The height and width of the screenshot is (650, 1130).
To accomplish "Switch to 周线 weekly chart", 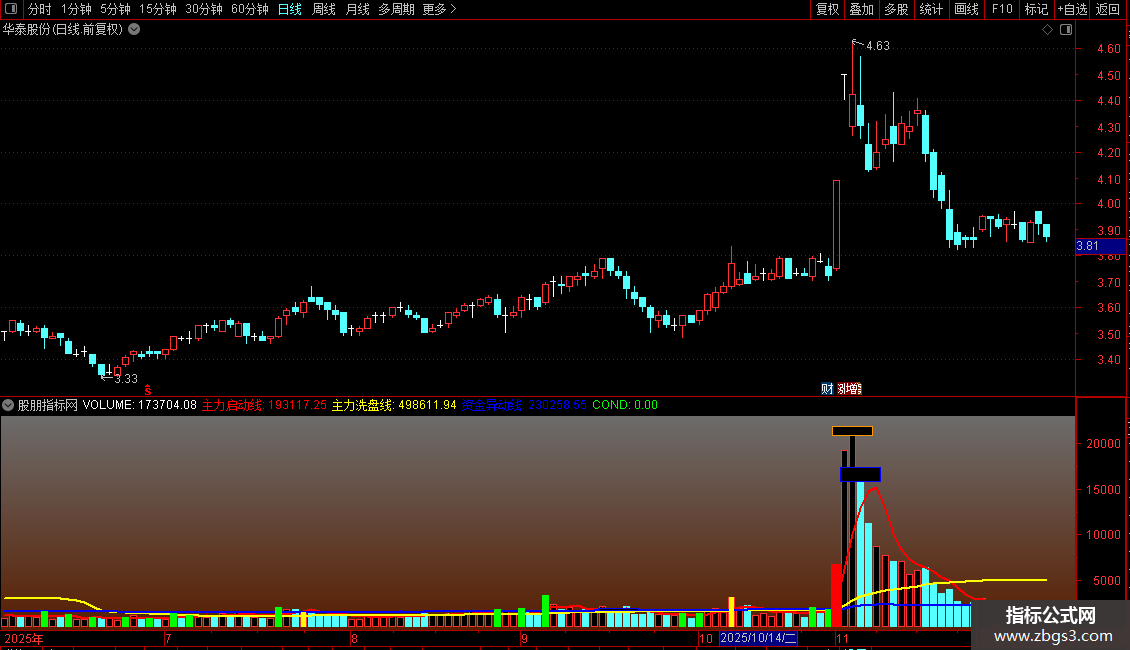I will pyautogui.click(x=324, y=9).
